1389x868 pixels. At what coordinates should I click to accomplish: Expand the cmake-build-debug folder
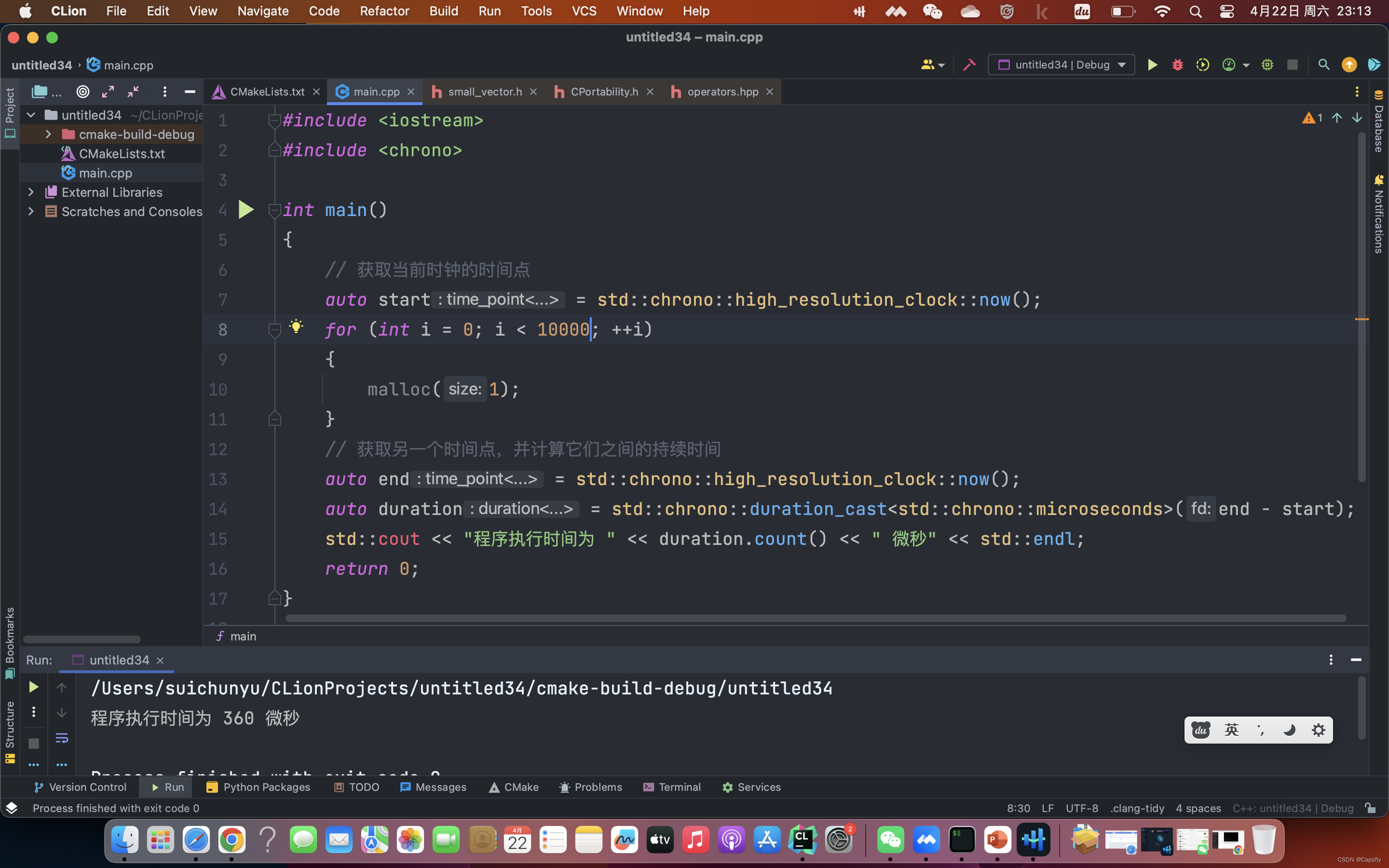pyautogui.click(x=49, y=135)
